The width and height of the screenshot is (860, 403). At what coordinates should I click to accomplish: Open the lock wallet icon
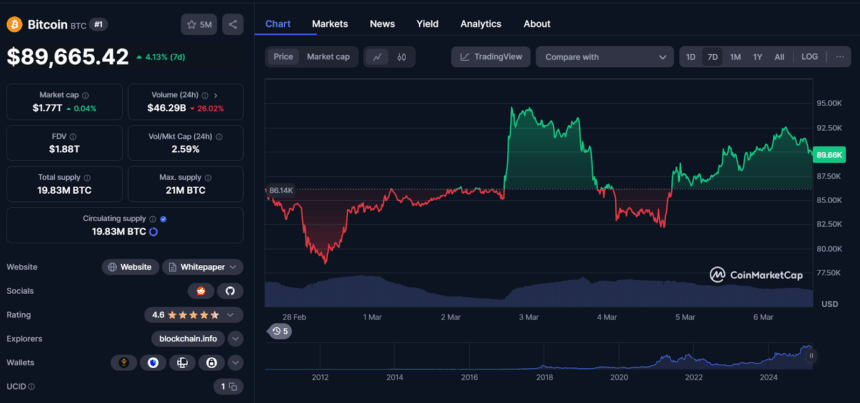point(211,362)
